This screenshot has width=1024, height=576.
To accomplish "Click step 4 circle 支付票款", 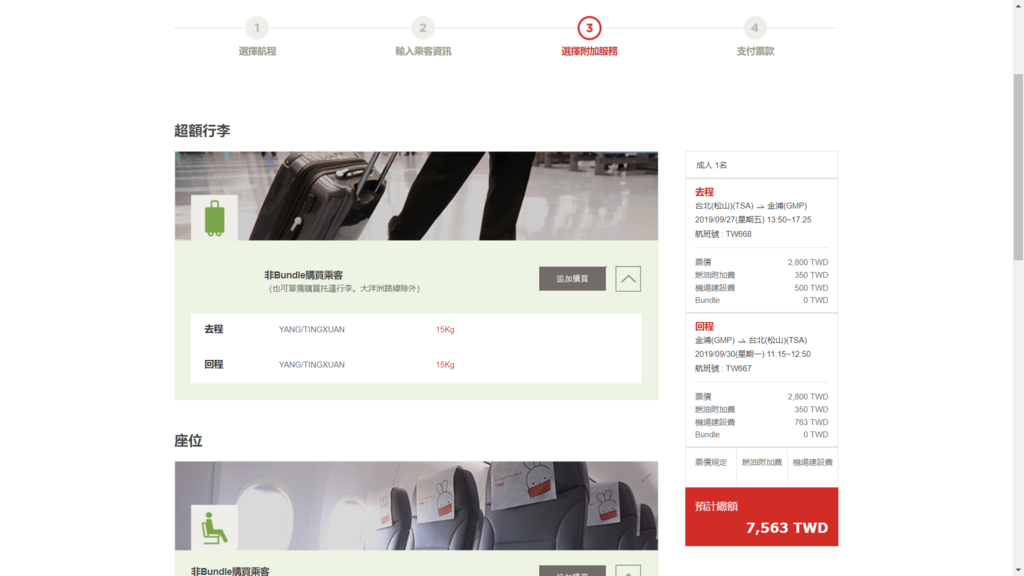I will (x=754, y=28).
